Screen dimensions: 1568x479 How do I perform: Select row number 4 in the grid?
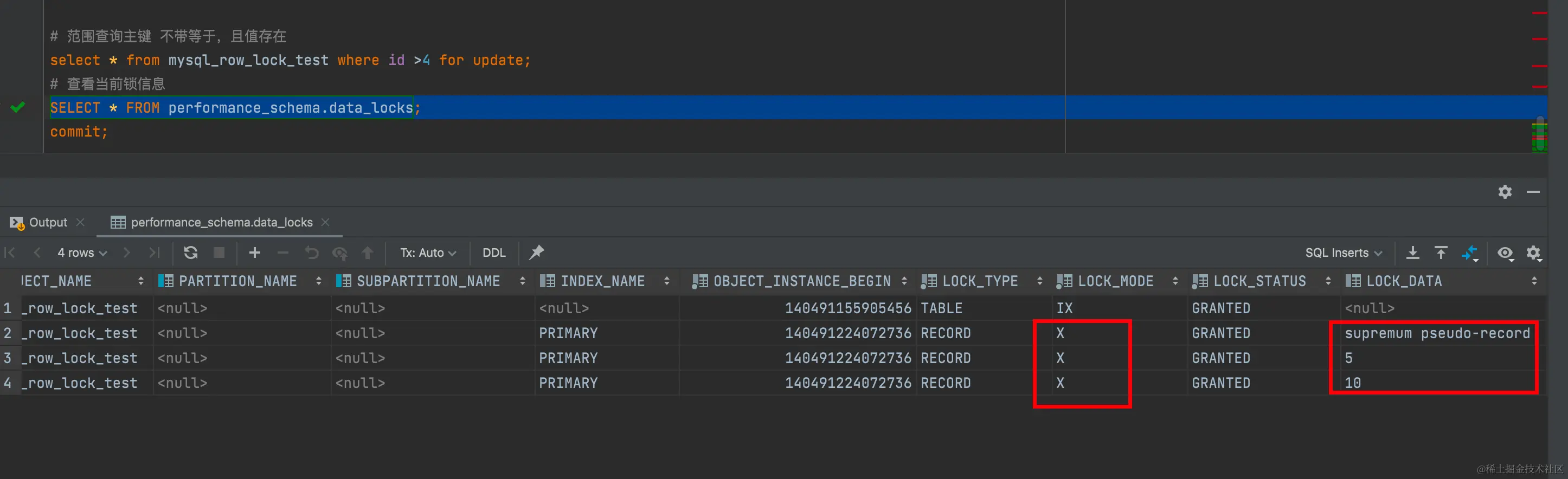click(x=8, y=383)
